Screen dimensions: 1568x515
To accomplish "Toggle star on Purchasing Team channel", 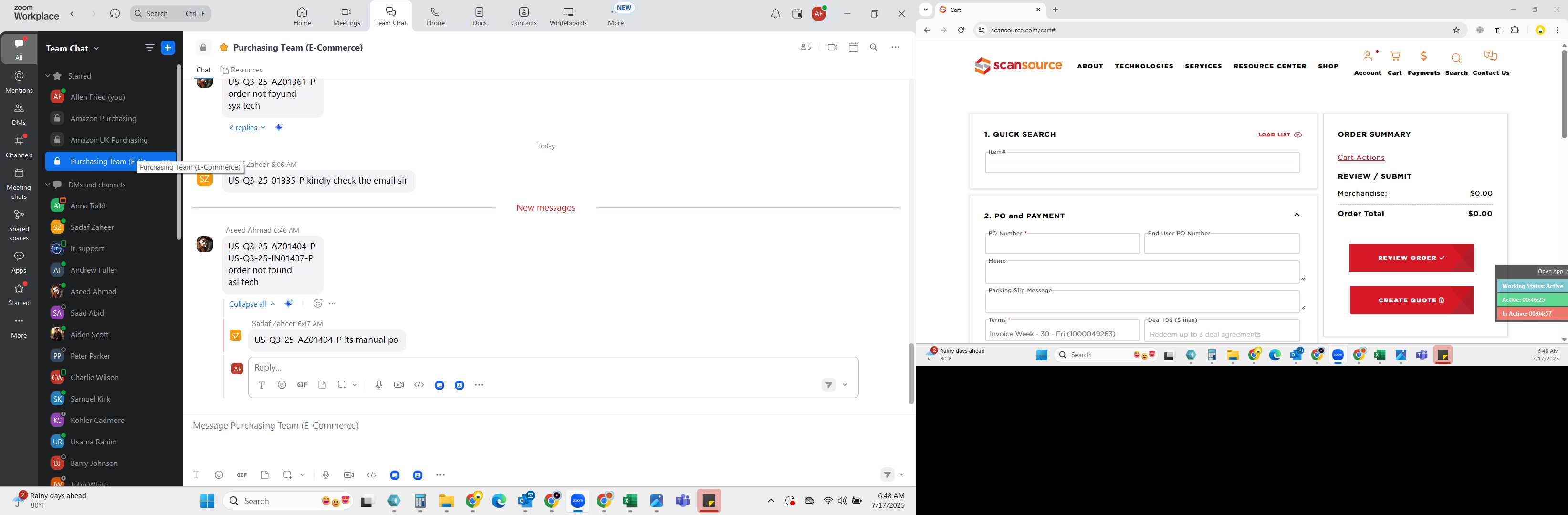I will click(224, 47).
